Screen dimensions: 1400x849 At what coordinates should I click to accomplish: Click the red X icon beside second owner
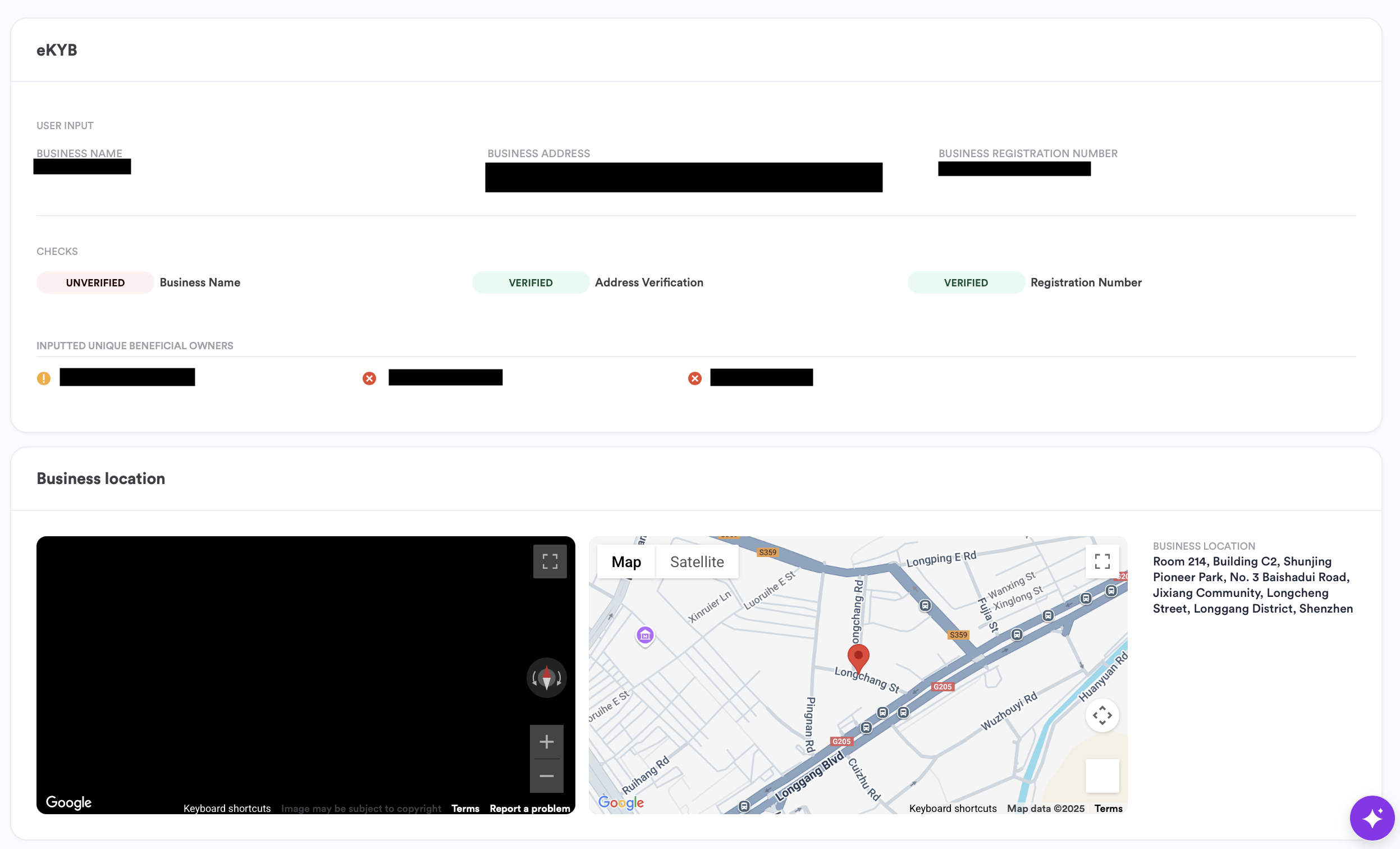tap(369, 378)
